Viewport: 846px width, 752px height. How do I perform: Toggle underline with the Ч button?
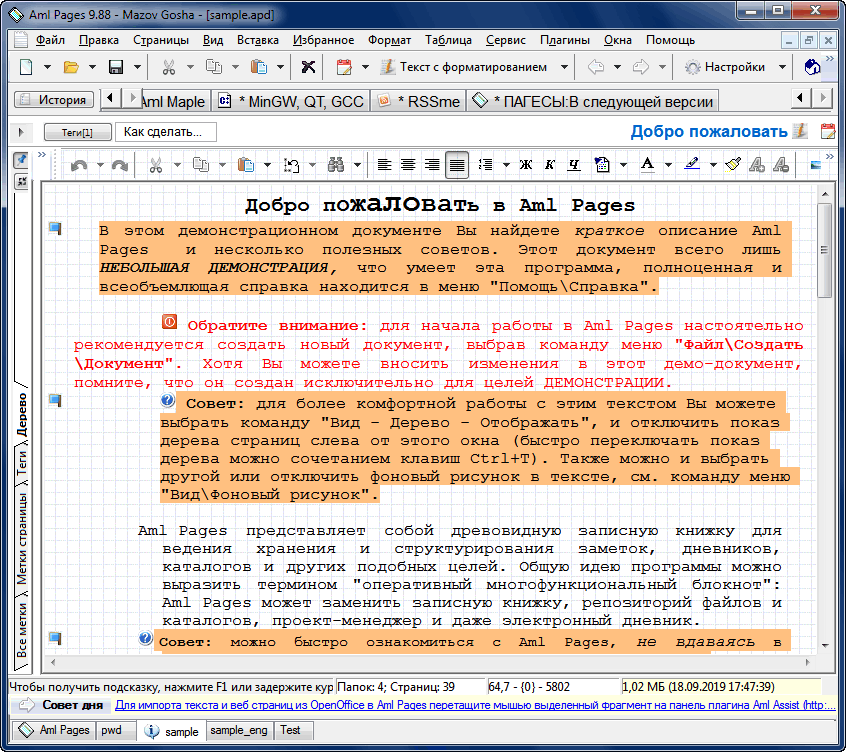pos(574,165)
